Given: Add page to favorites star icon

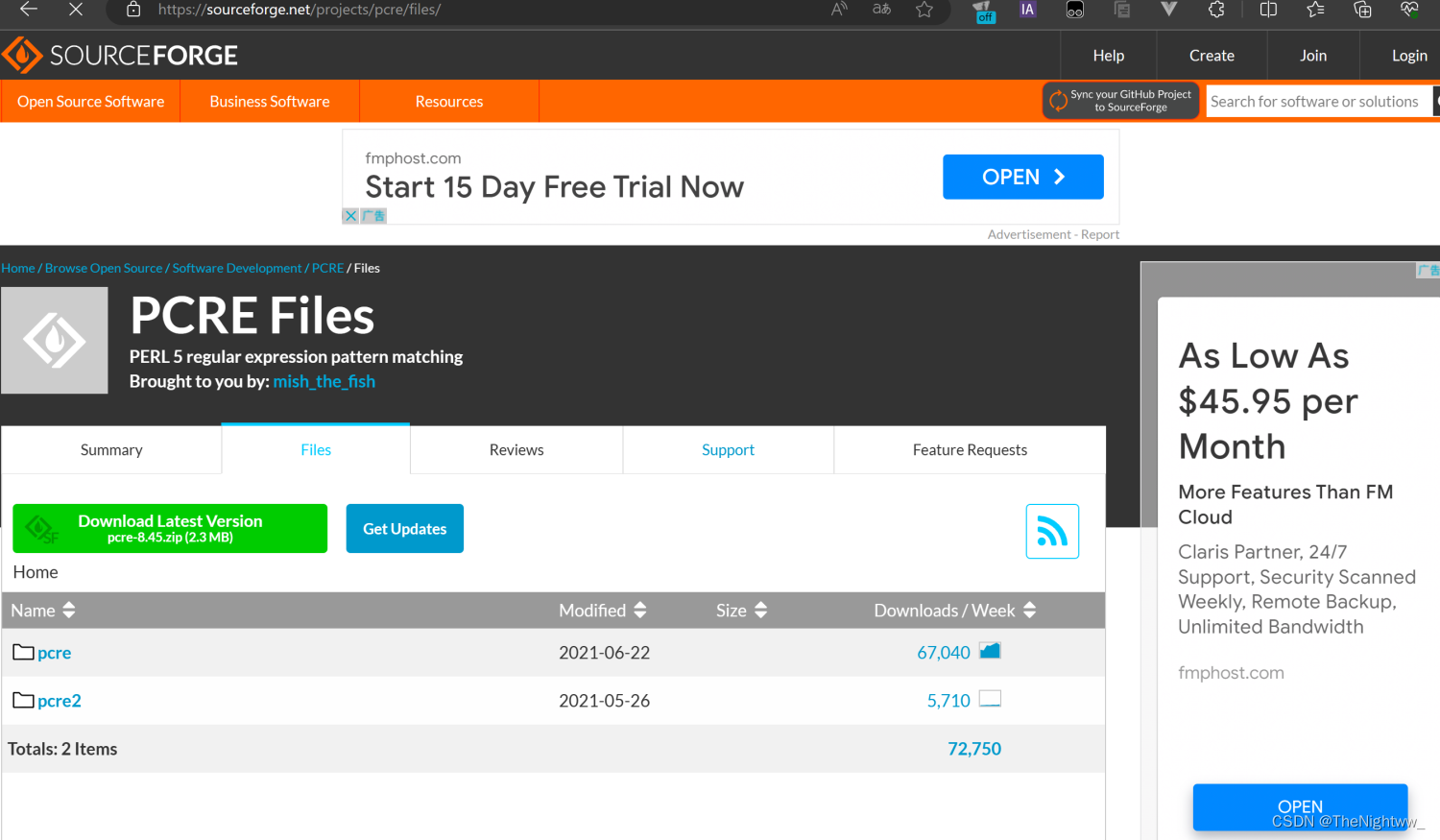Looking at the screenshot, I should [924, 10].
